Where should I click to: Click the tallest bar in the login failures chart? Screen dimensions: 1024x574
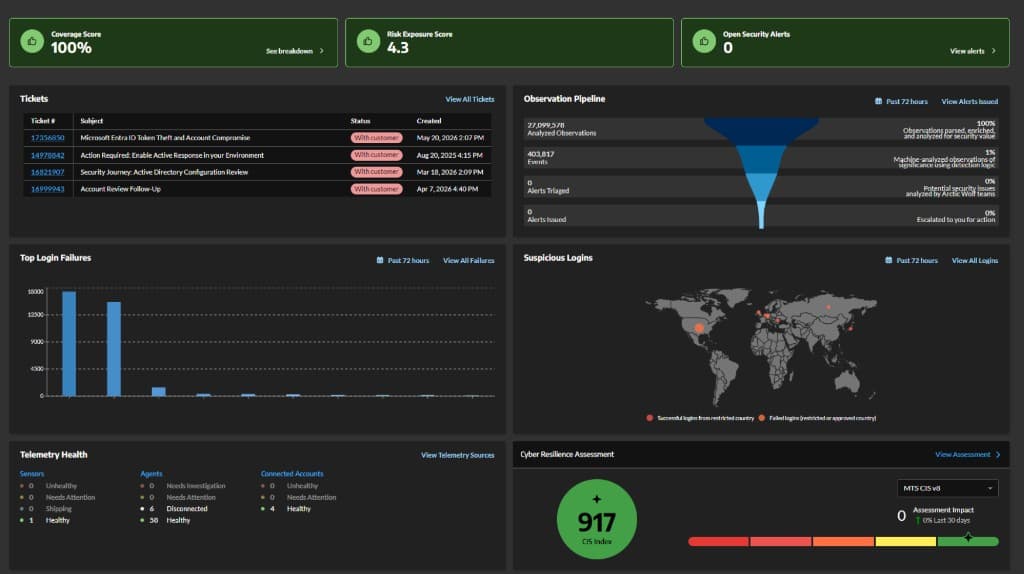click(x=69, y=343)
